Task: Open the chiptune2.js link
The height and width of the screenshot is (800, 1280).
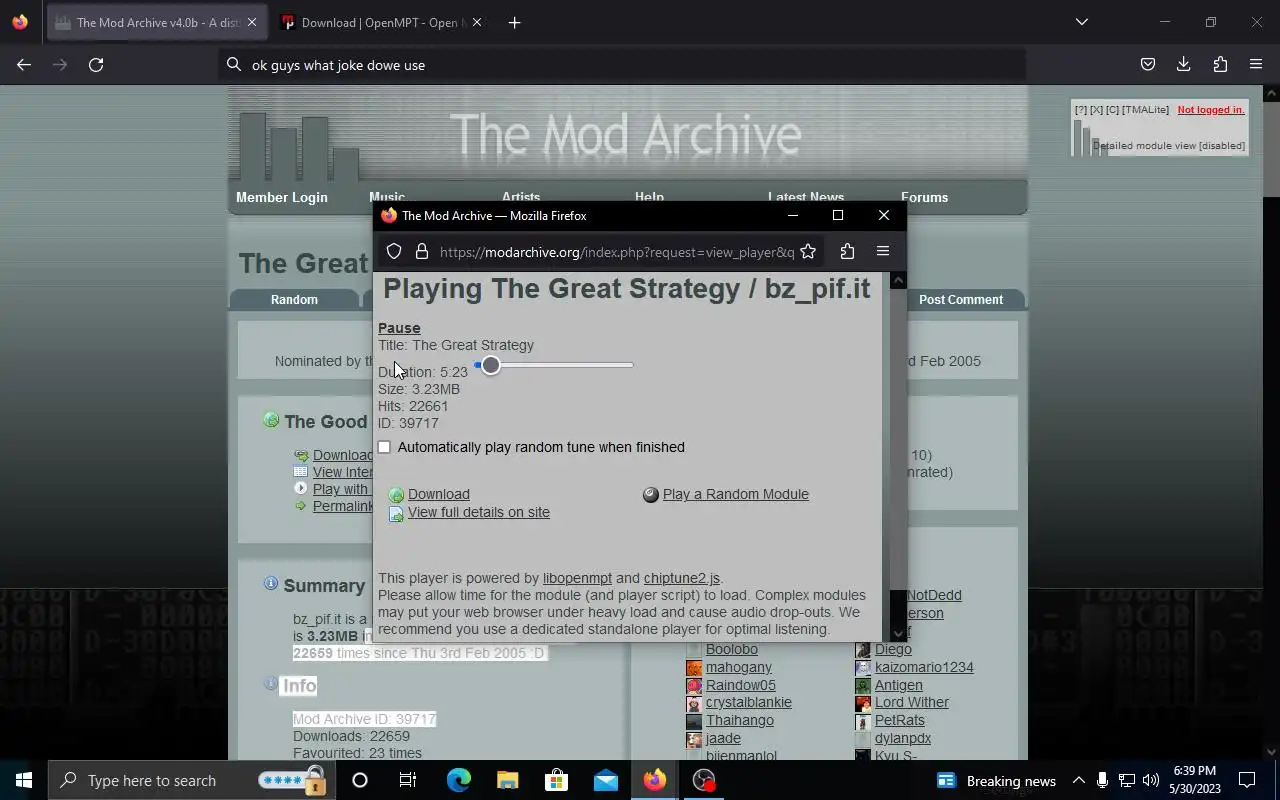Action: click(x=682, y=578)
